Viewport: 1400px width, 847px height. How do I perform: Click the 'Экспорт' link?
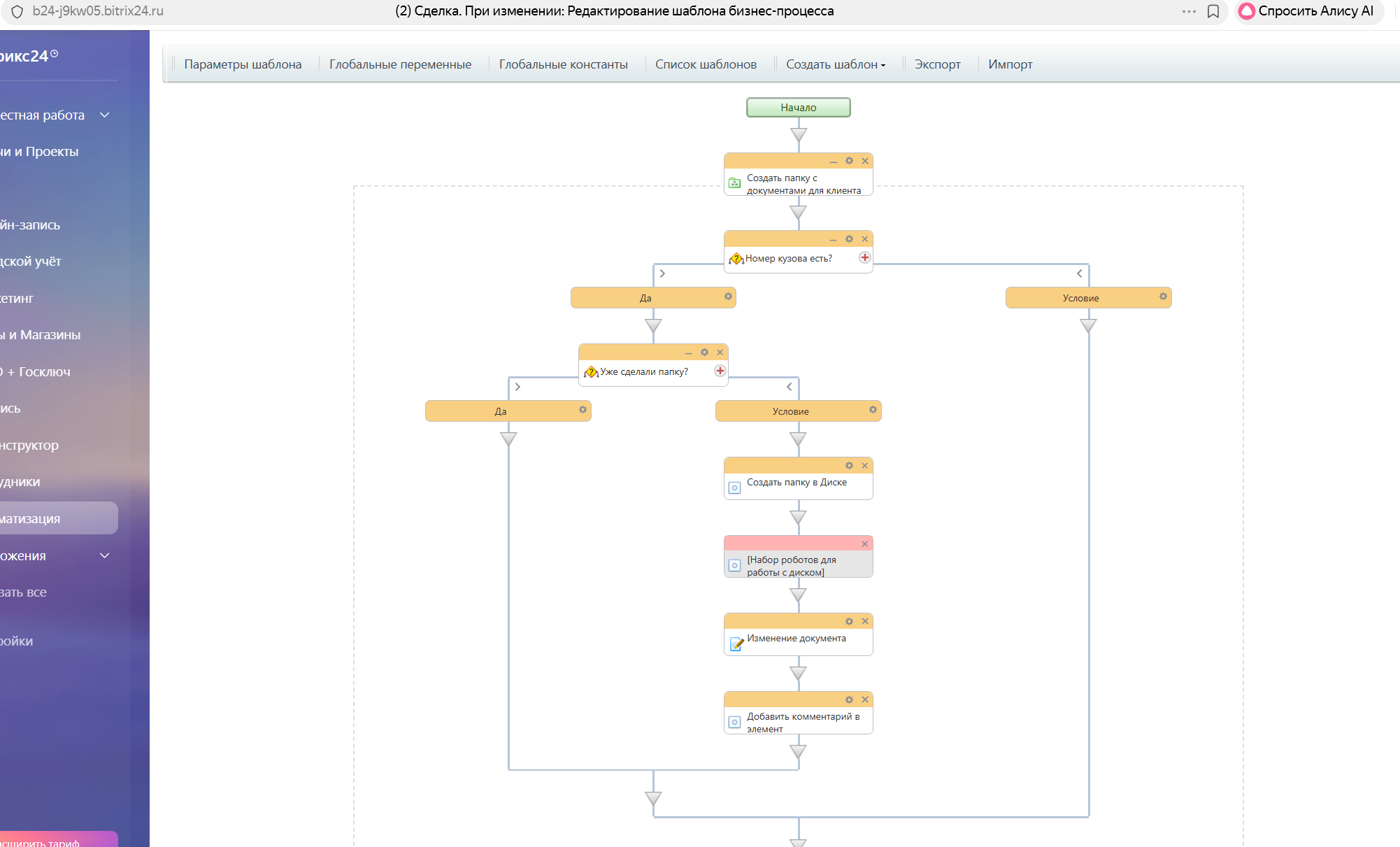pos(937,64)
